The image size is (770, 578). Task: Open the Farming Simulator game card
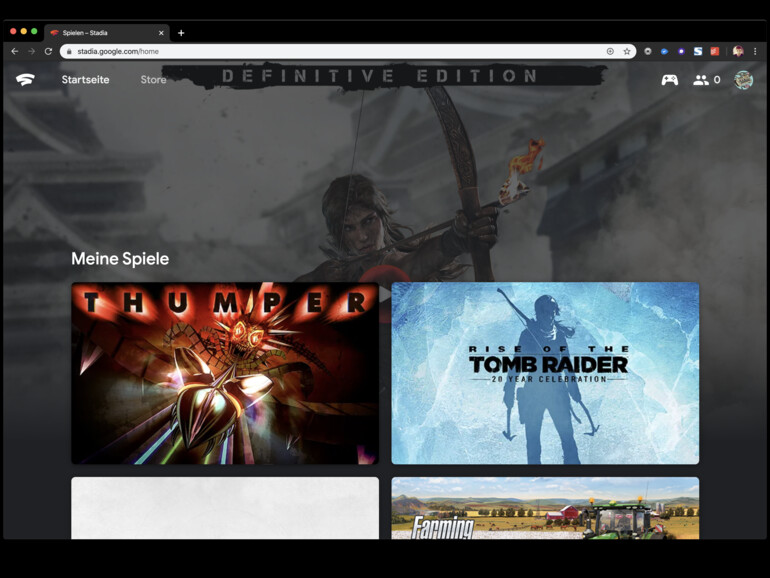(545, 508)
